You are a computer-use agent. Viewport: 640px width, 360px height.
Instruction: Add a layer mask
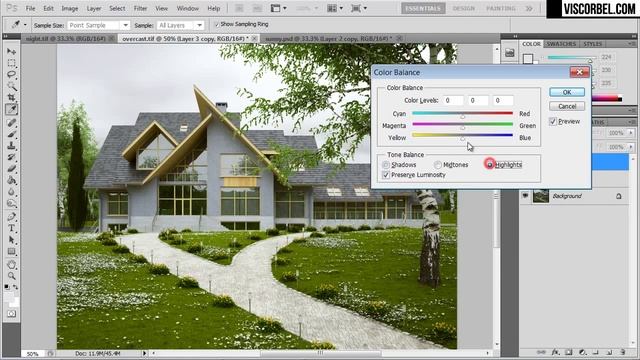[569, 352]
